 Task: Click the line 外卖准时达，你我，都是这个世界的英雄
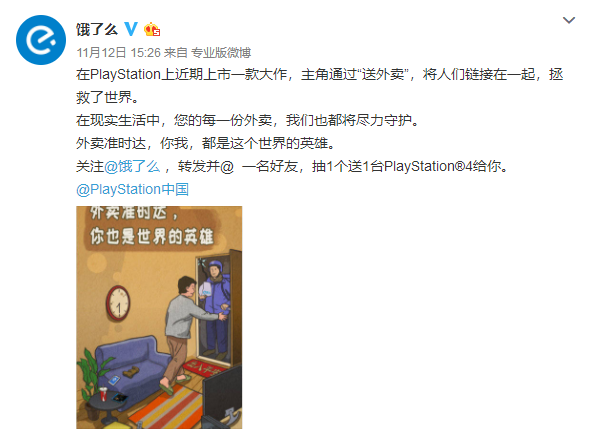(x=206, y=143)
